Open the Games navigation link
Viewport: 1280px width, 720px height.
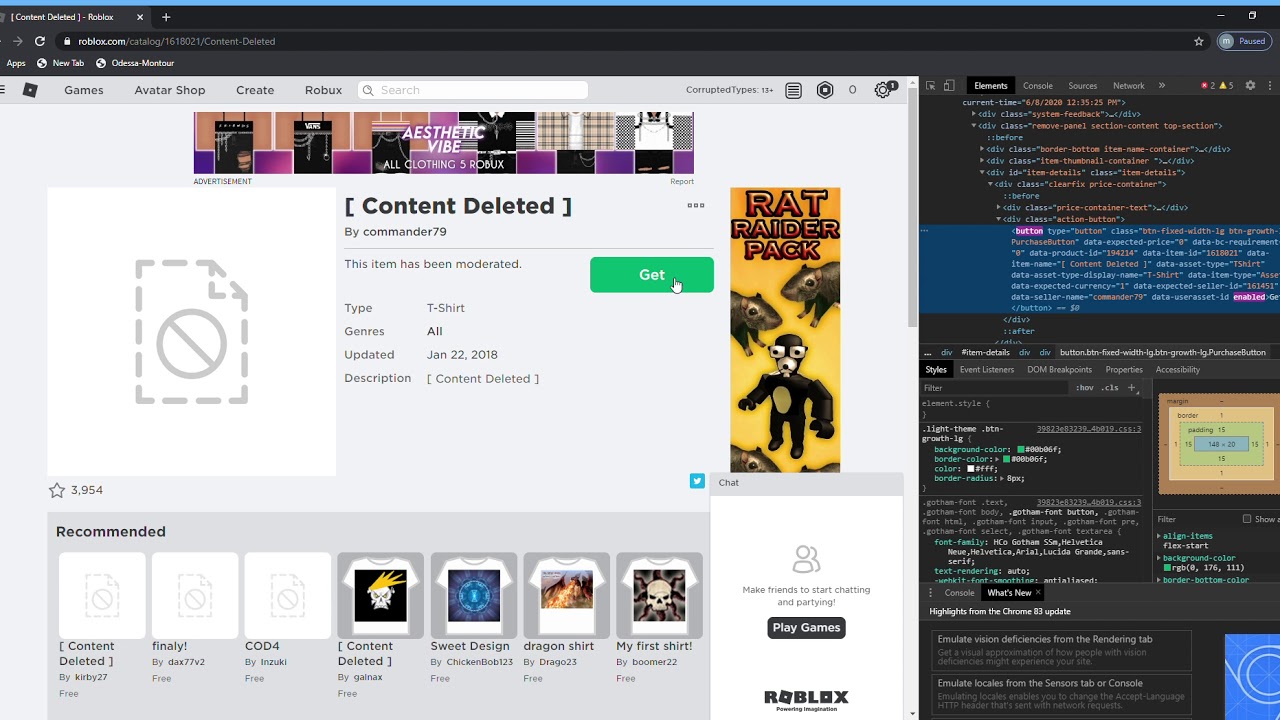tap(84, 90)
